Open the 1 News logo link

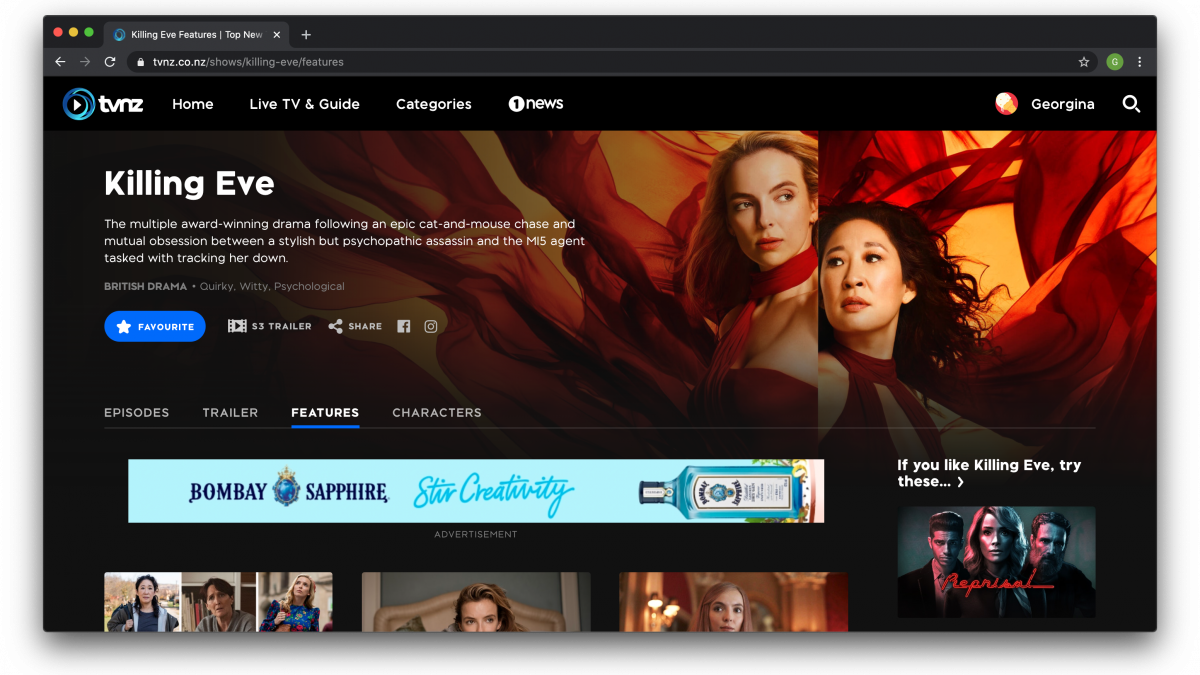[536, 104]
